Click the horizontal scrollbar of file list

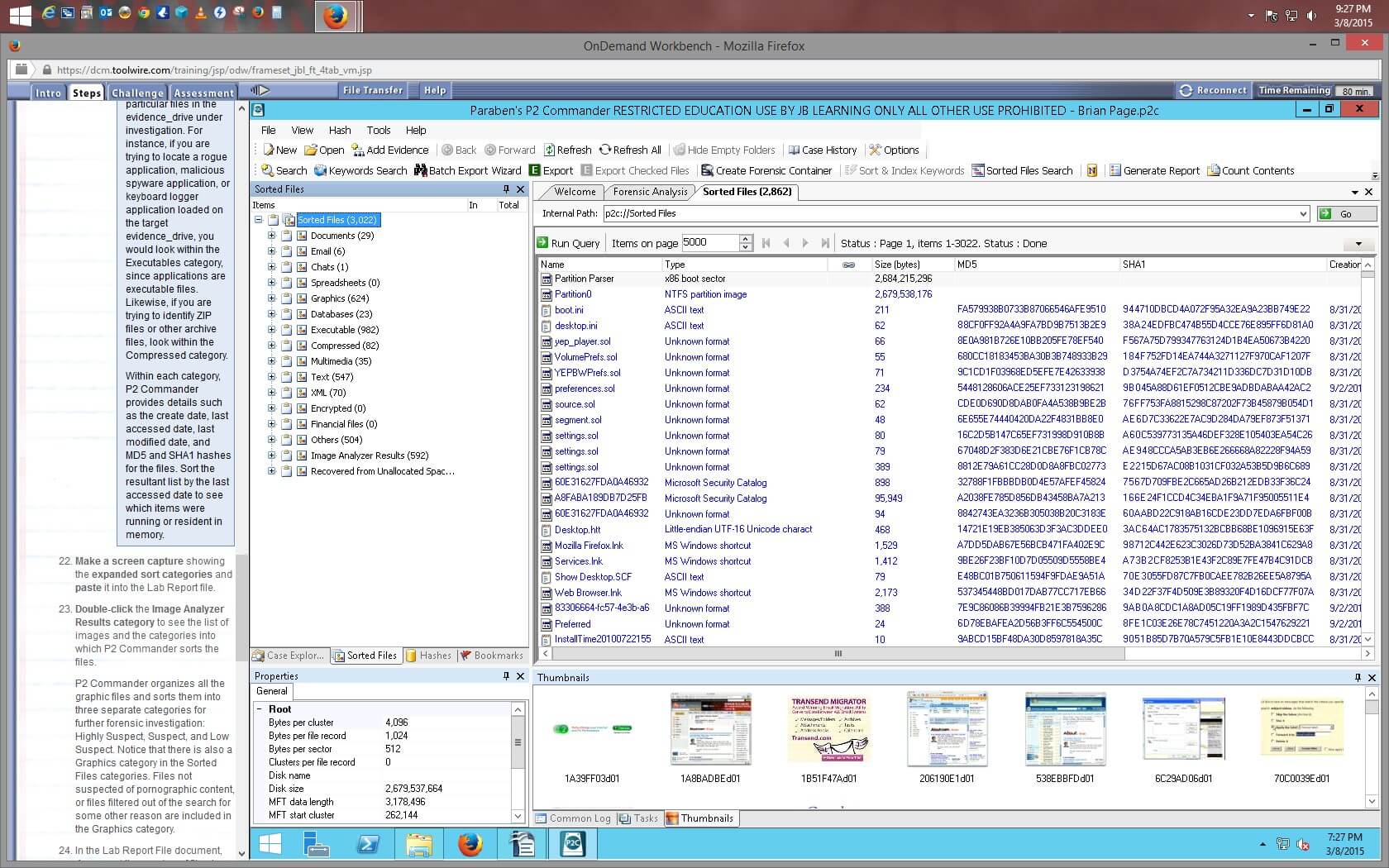click(x=838, y=654)
